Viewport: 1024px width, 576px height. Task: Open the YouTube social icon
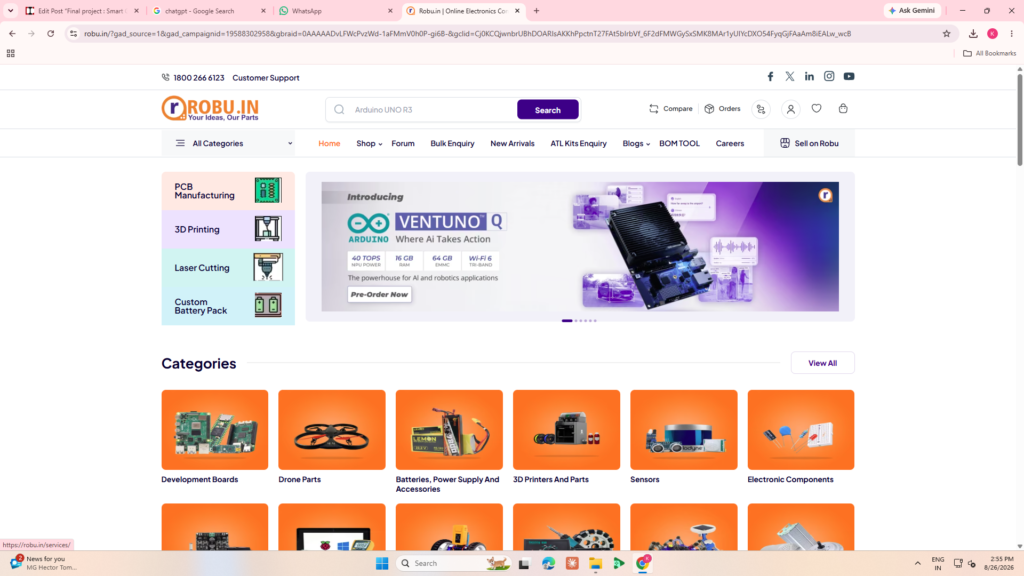(849, 76)
